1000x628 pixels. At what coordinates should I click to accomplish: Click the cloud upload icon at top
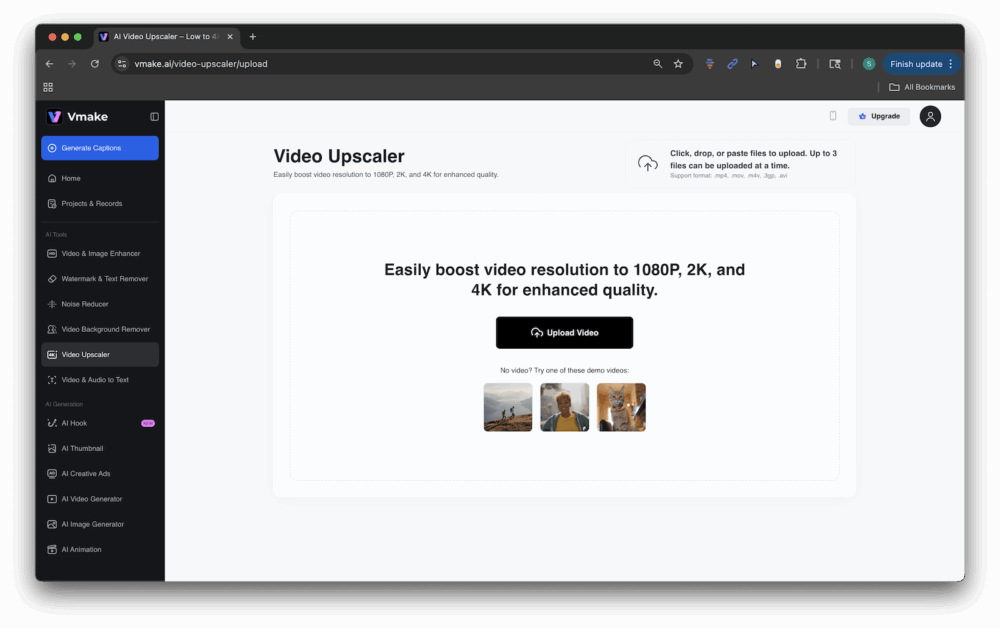pyautogui.click(x=648, y=163)
